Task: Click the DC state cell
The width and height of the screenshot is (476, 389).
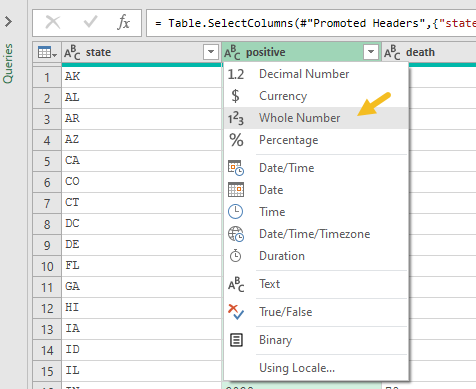Action: [142, 224]
